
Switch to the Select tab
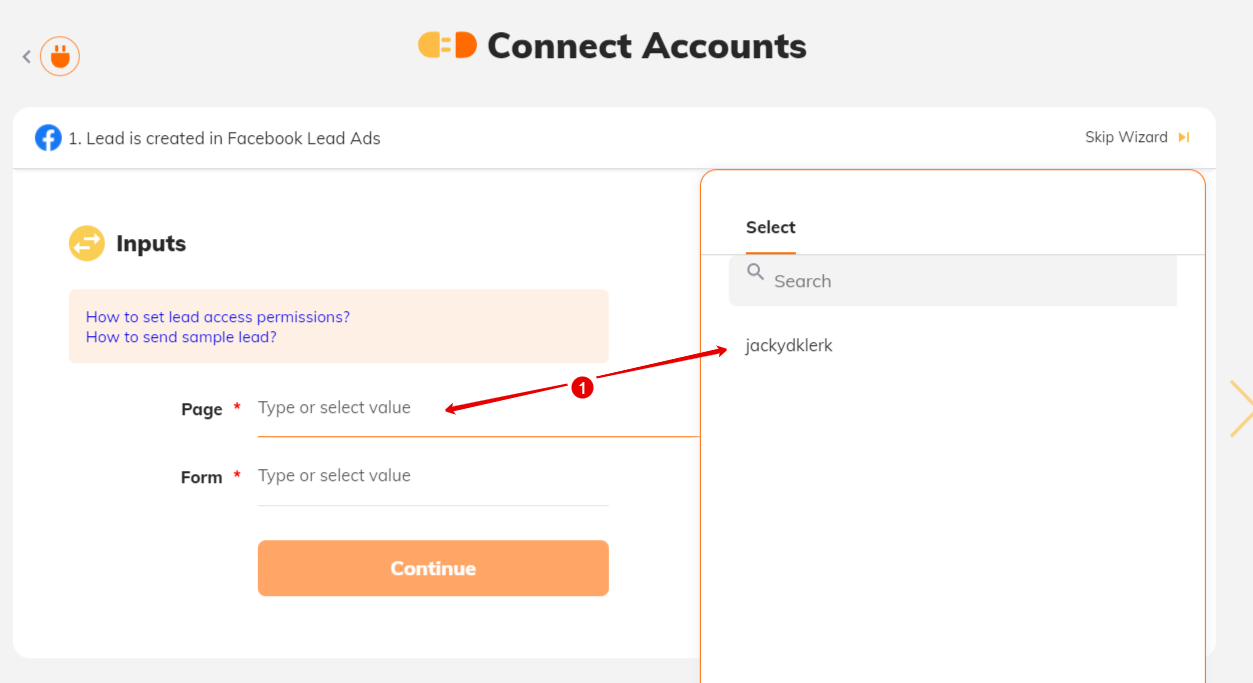point(770,227)
